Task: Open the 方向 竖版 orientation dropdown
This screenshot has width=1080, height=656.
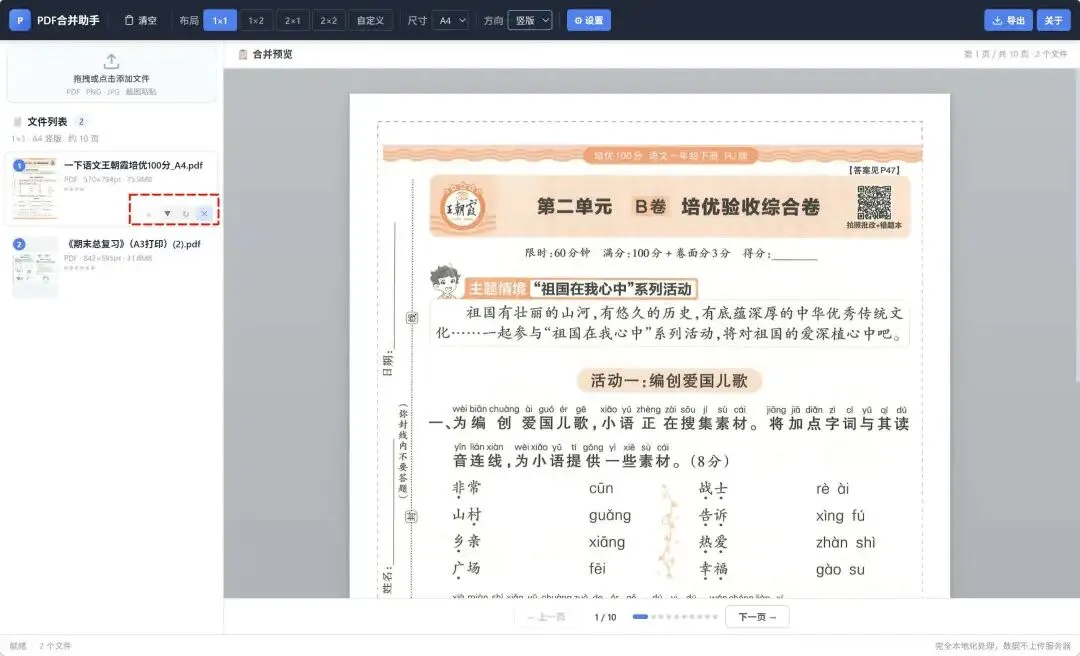Action: pos(530,20)
